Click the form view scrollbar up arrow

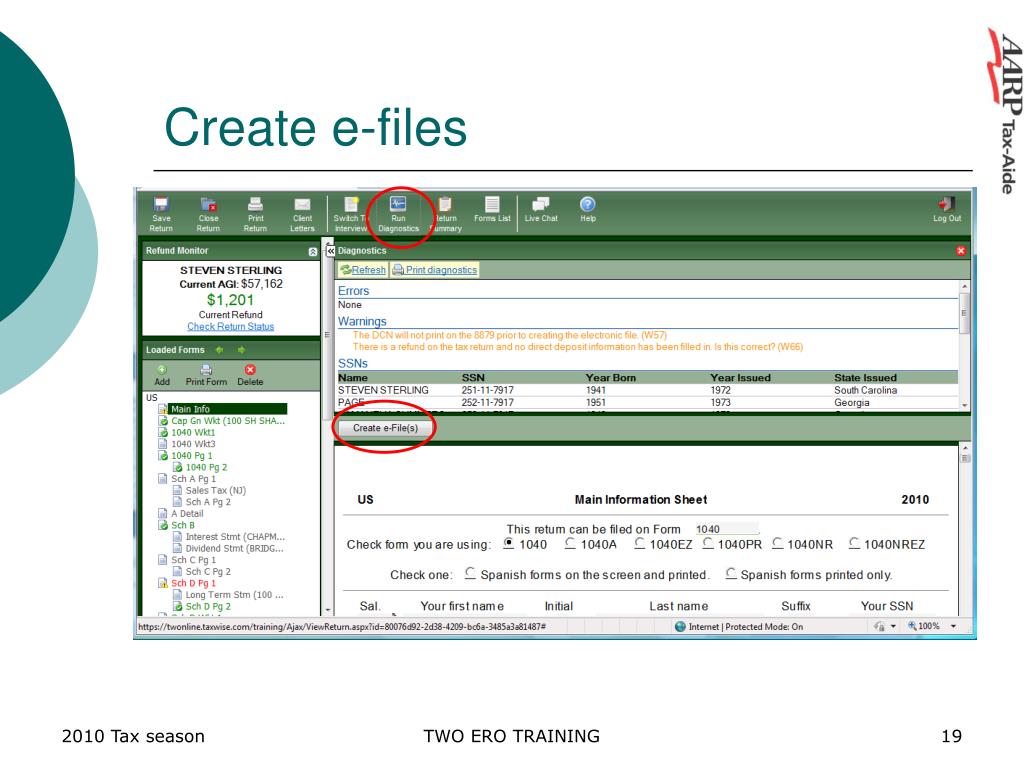point(965,448)
